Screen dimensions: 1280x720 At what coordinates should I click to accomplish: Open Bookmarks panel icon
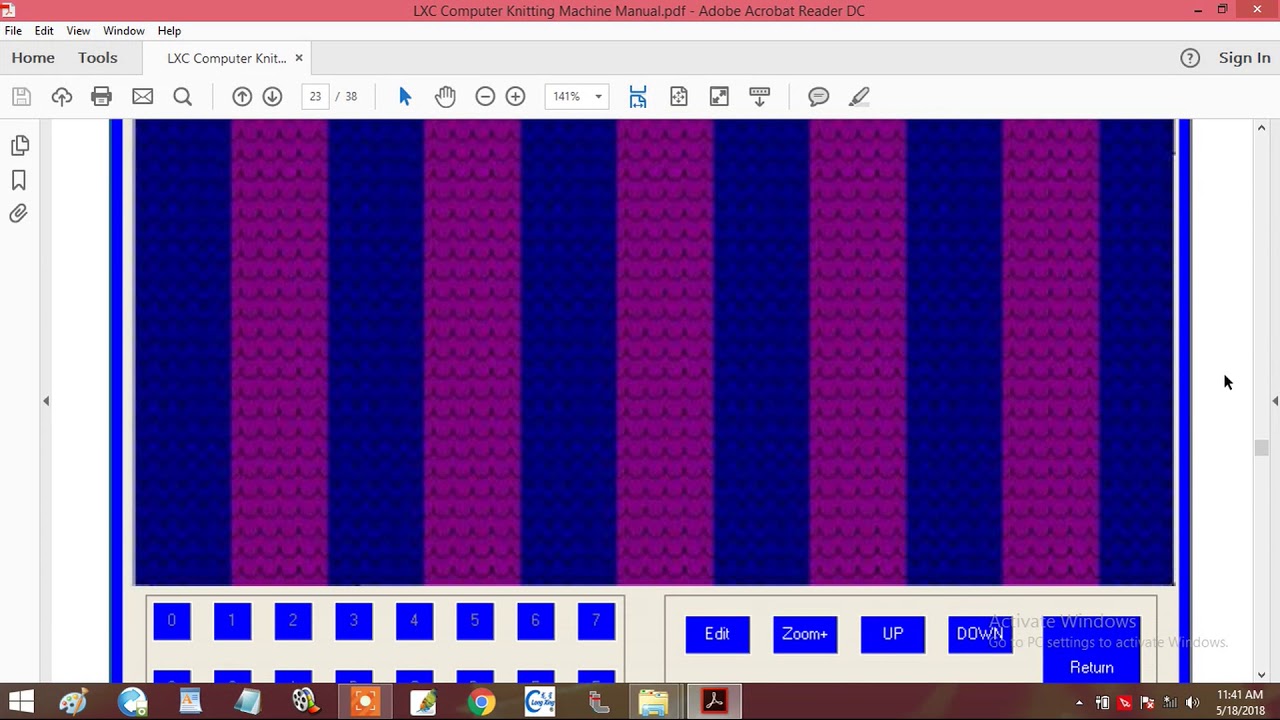(x=19, y=180)
